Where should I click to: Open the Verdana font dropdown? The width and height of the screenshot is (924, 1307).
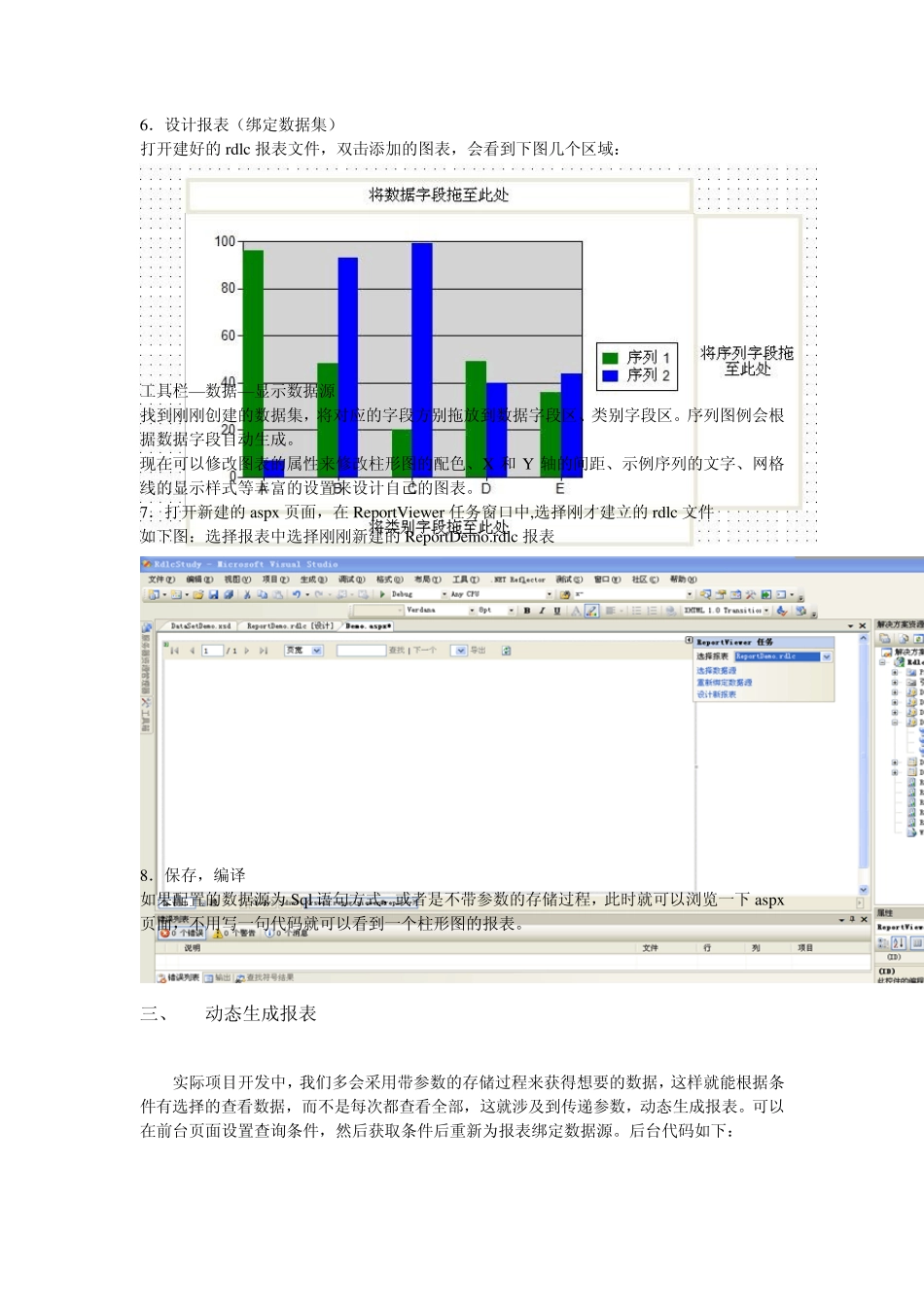coord(441,611)
